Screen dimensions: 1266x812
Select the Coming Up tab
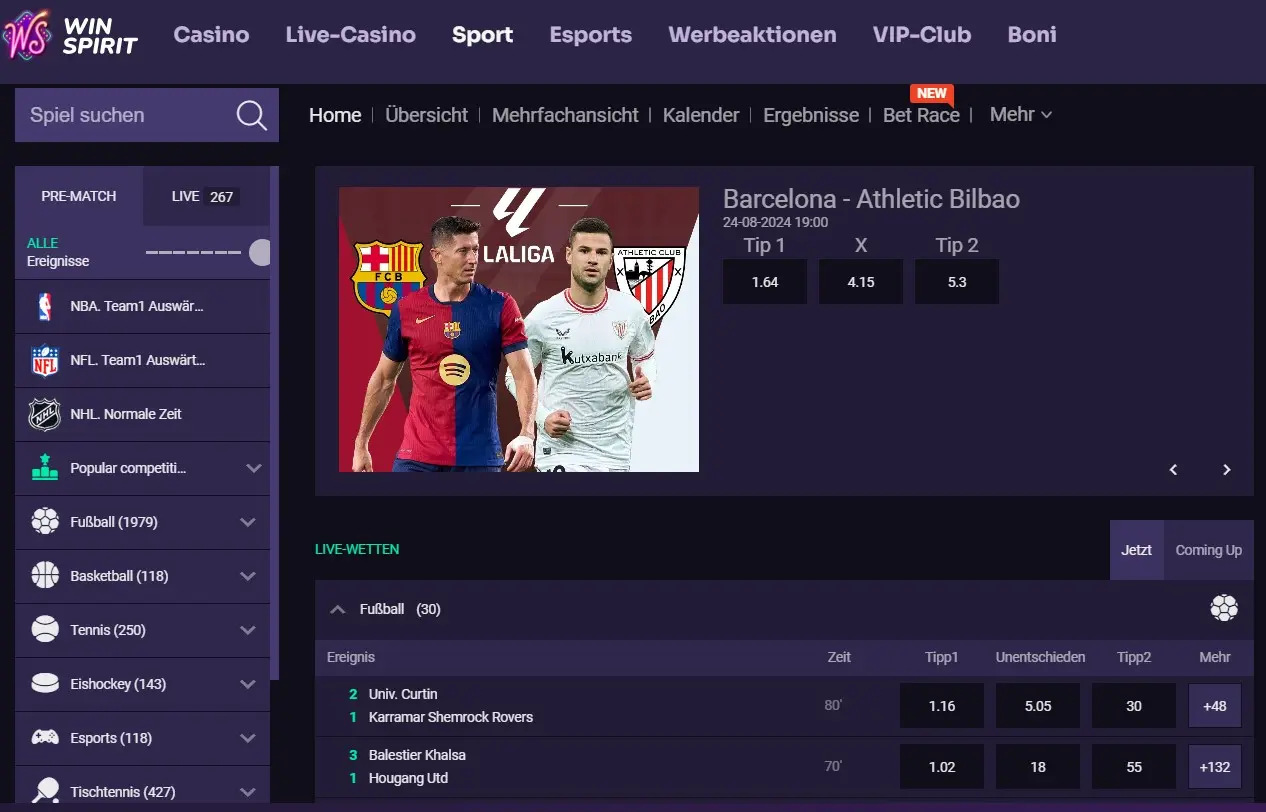coord(1209,550)
